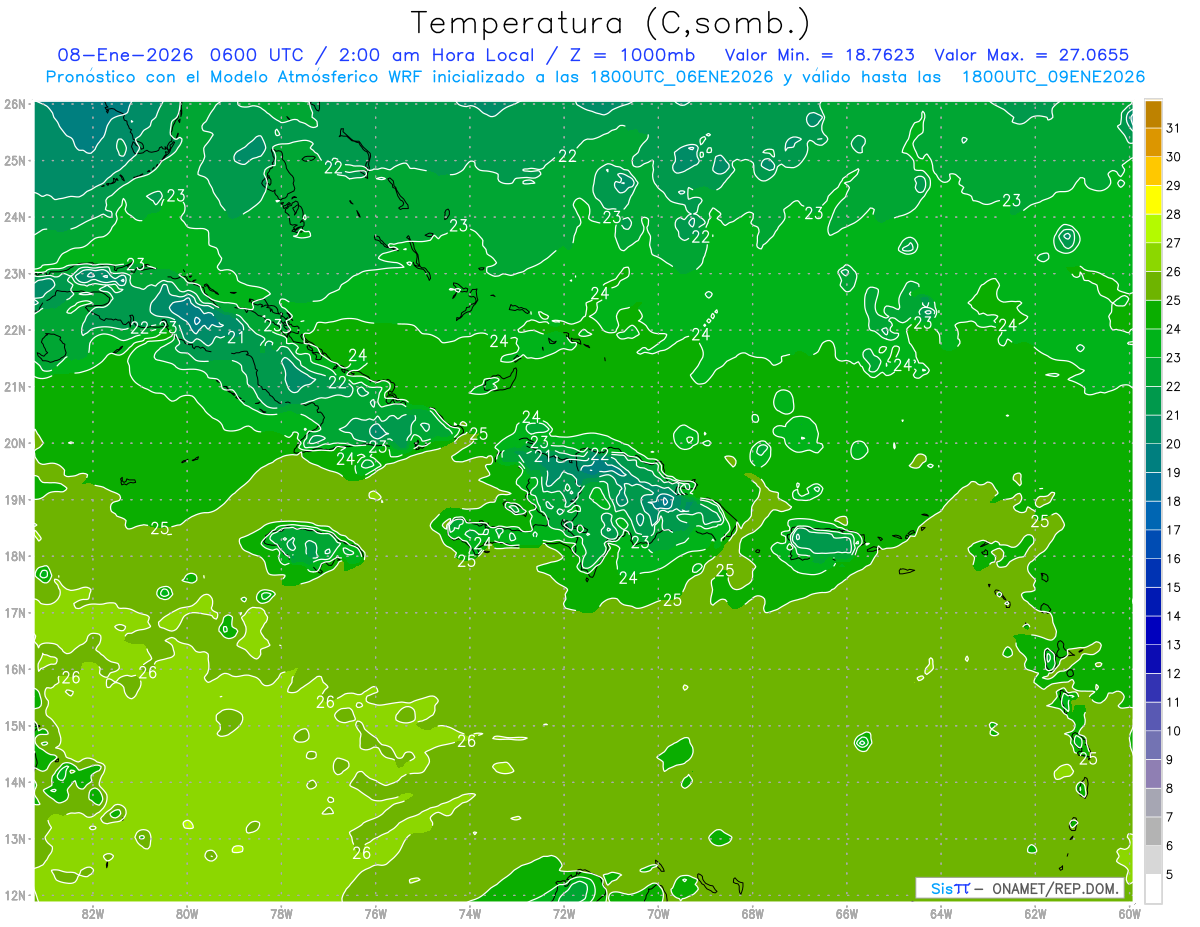
Task: Click the 17N latitude axis label
Action: (x=14, y=612)
